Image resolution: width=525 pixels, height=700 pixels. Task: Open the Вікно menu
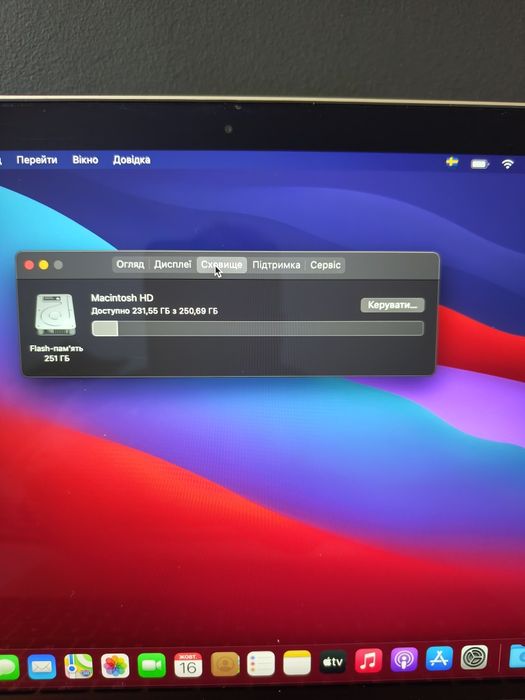(x=85, y=160)
